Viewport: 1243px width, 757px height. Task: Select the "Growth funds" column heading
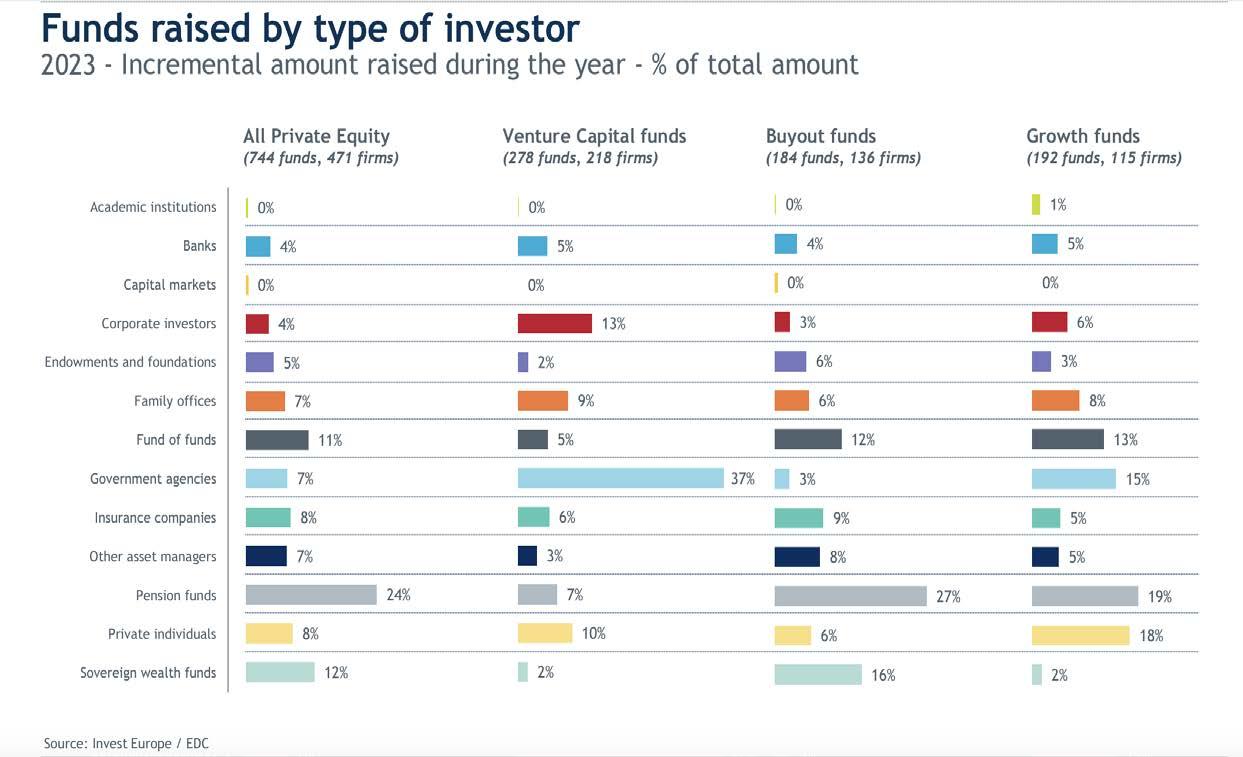coord(1083,137)
